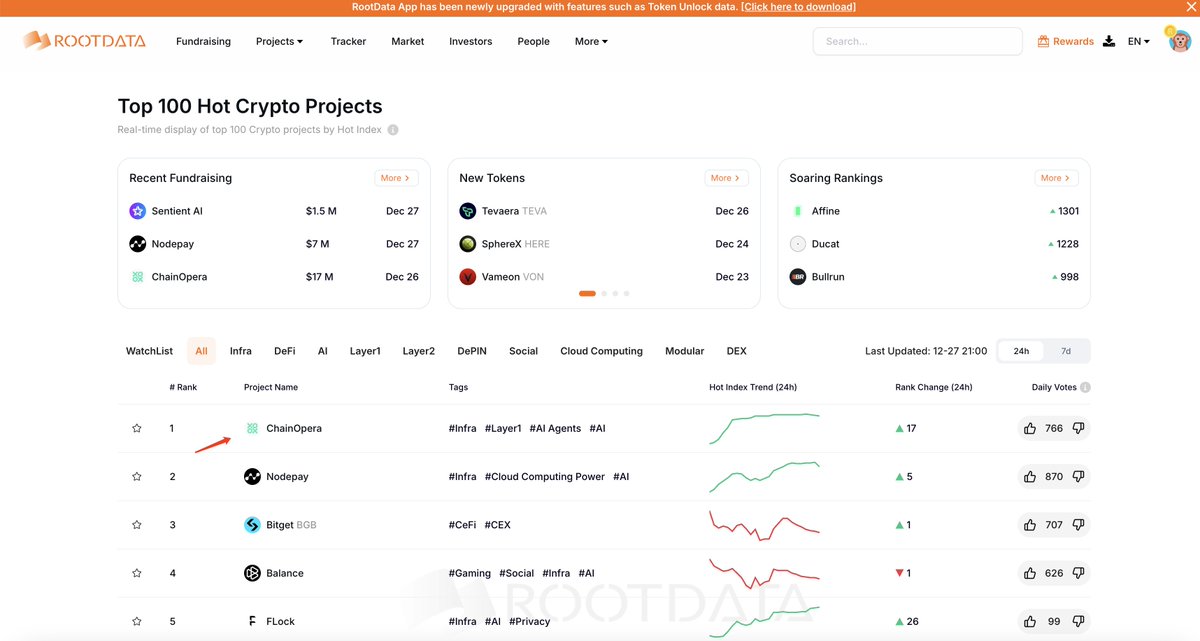Click the Rewards gift link
This screenshot has width=1200, height=641.
[x=1066, y=41]
